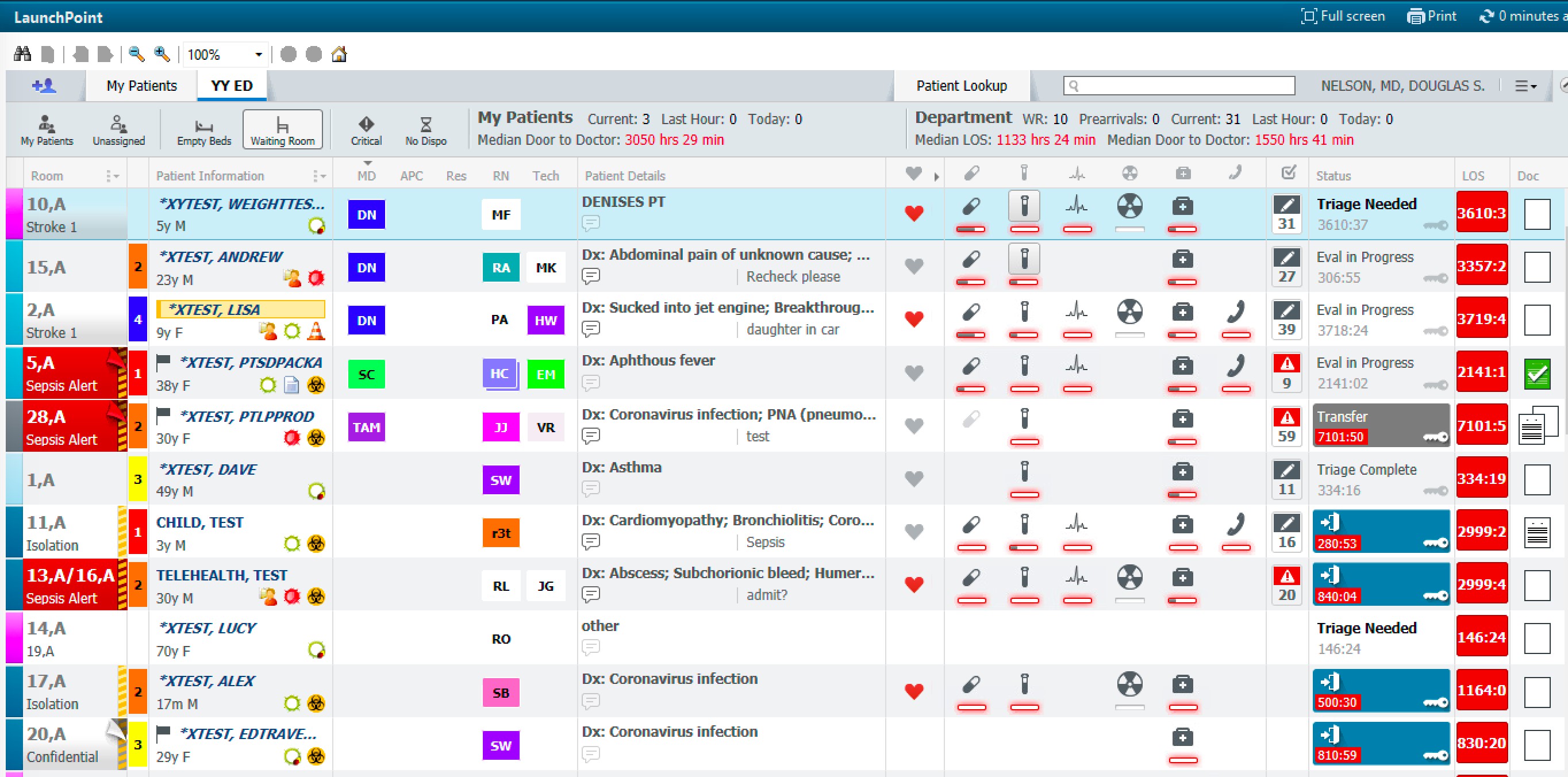Open the 100% zoom level dropdown
Screen dimensions: 1568x777
258,55
